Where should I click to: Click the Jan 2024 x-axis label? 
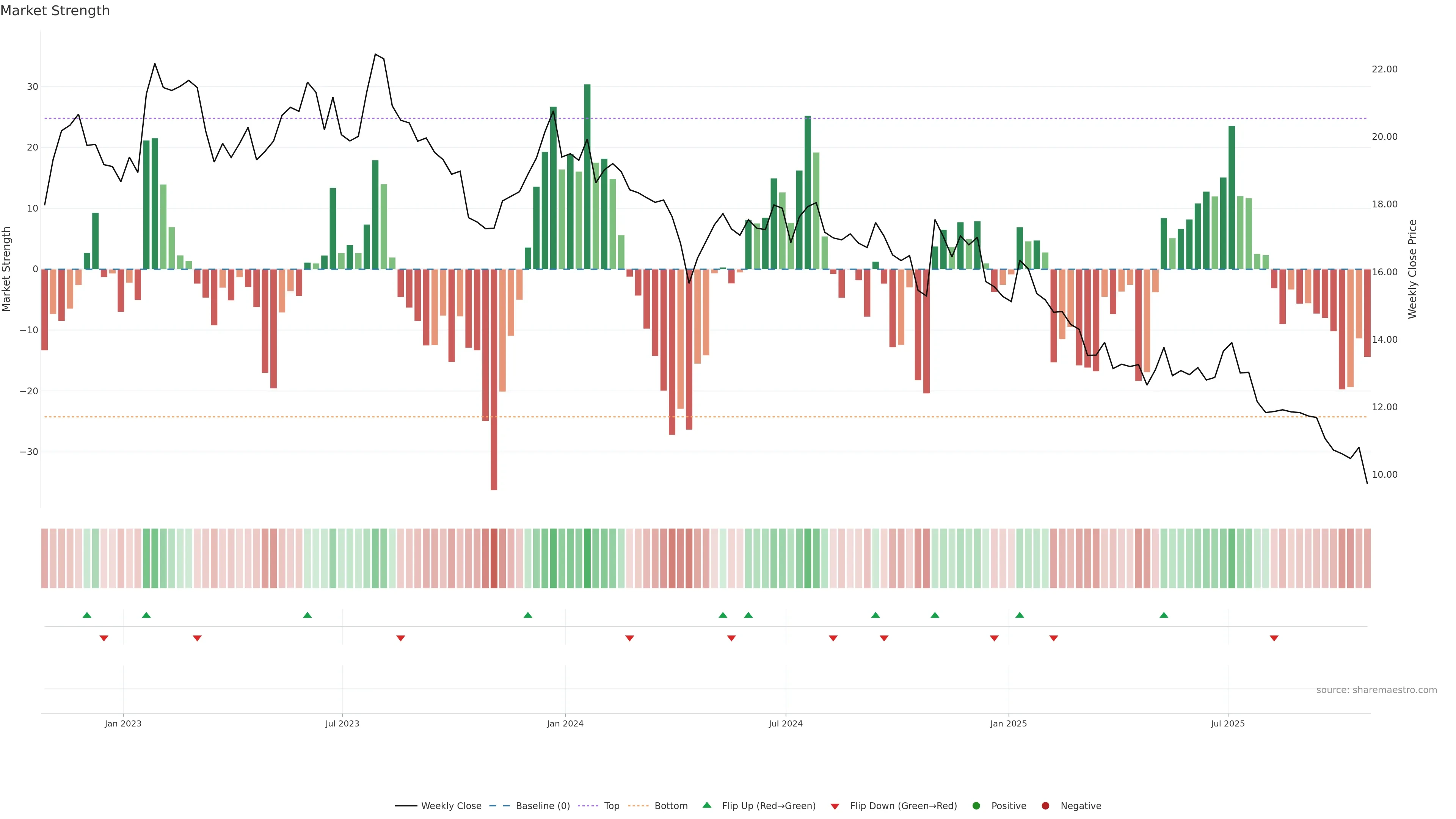pos(565,723)
